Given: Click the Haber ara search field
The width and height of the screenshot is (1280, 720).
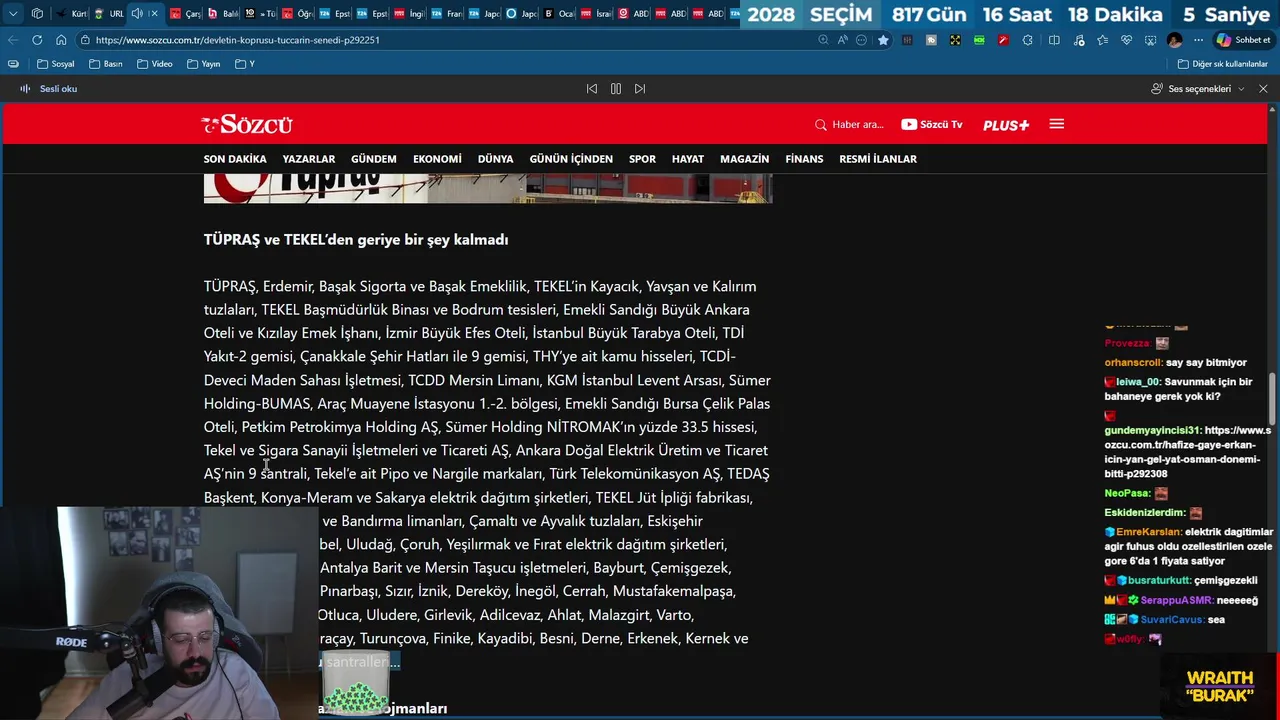Looking at the screenshot, I should click(x=849, y=125).
